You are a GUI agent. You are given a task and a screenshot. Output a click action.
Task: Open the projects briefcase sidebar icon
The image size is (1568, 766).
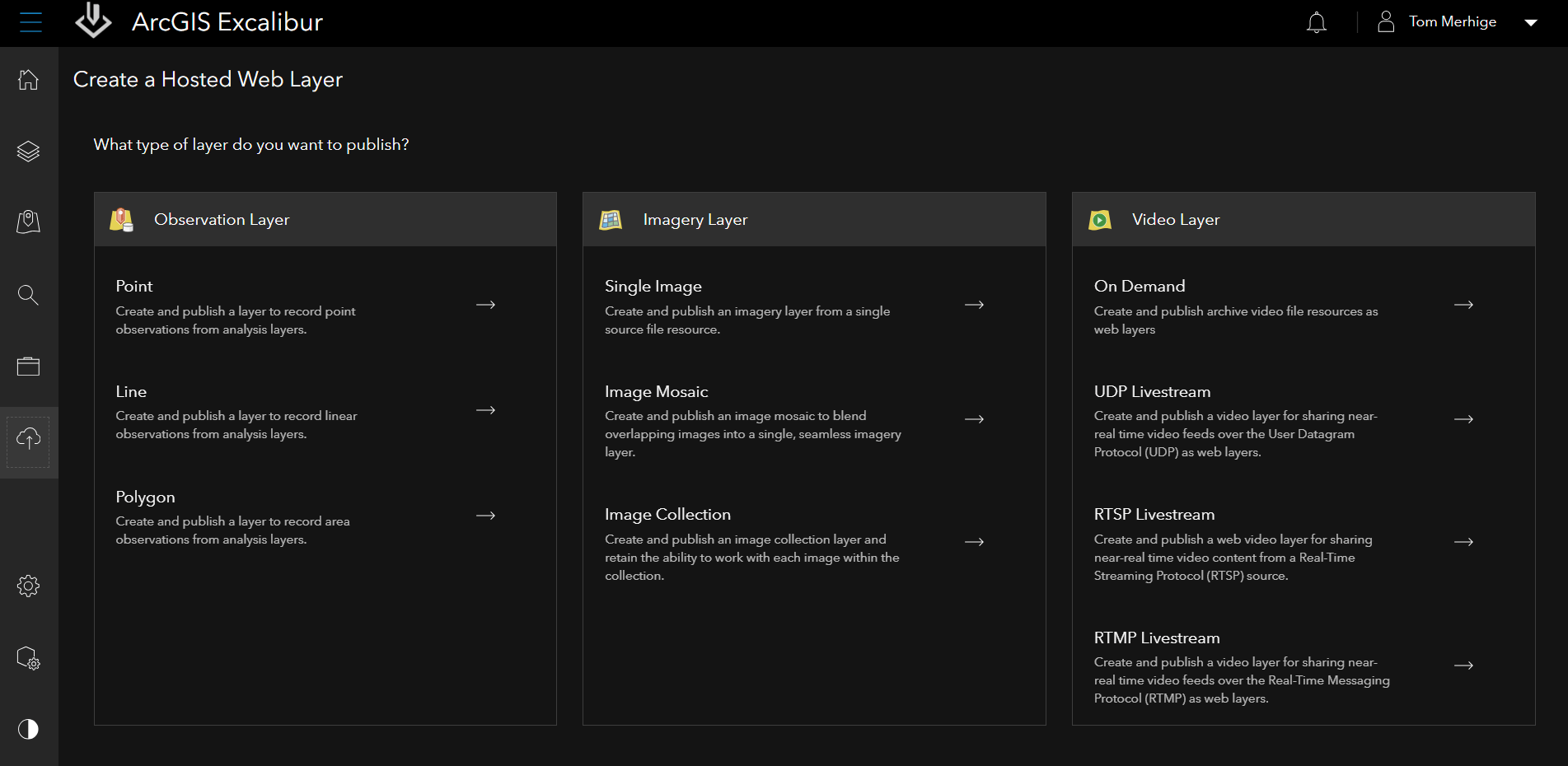[29, 367]
